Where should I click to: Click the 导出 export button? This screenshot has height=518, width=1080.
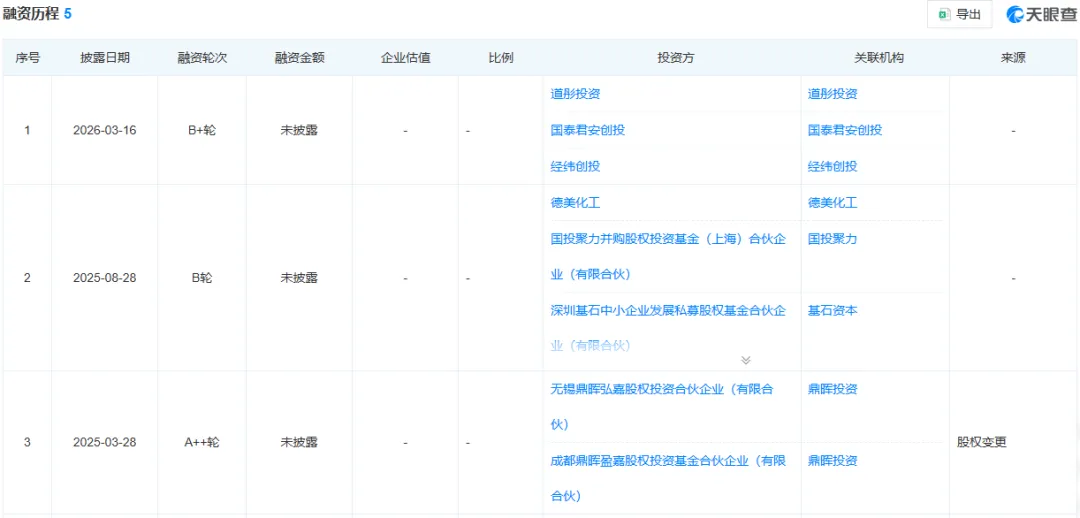click(959, 14)
